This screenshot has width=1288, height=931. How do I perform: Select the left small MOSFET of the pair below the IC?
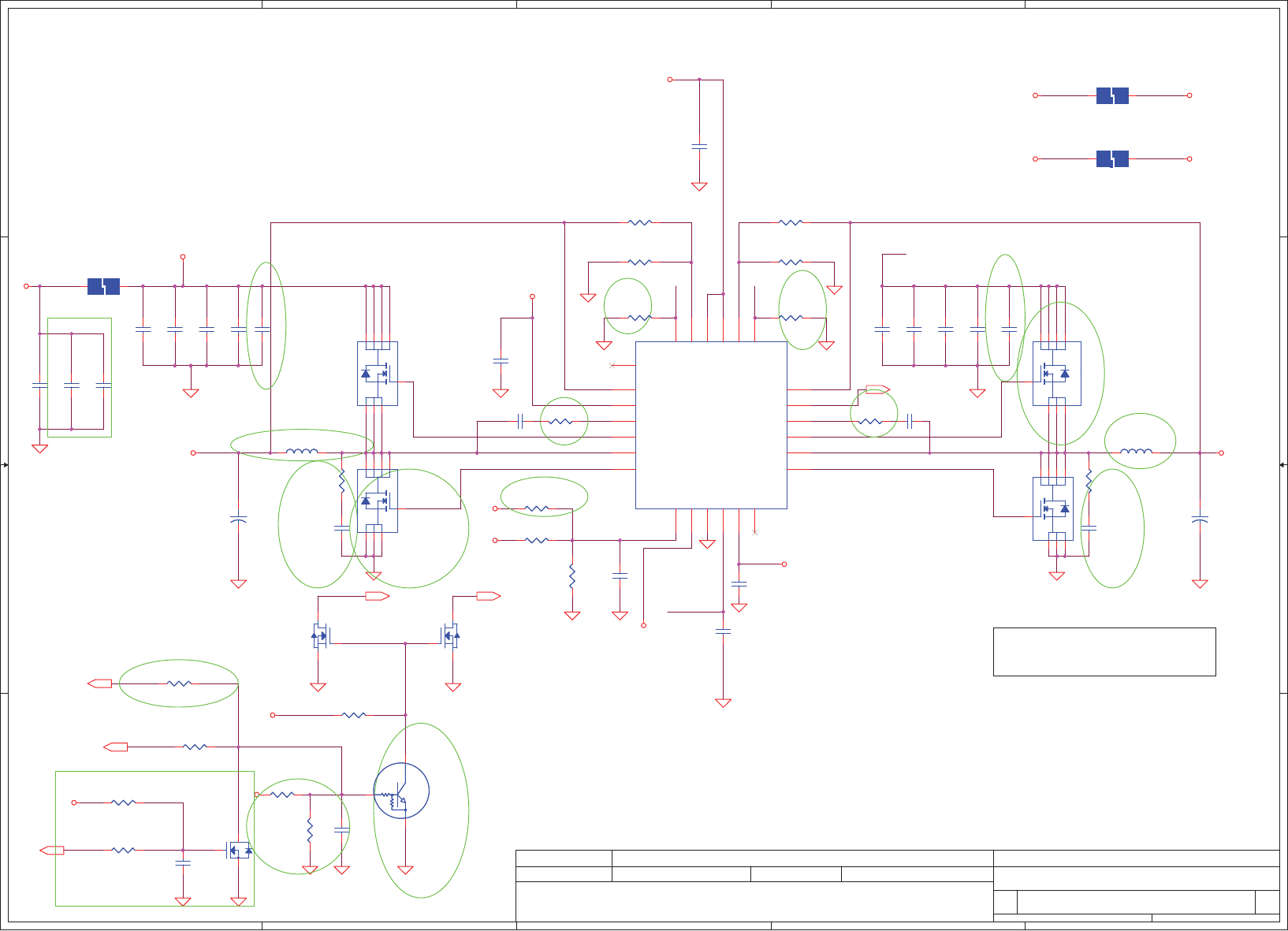coord(320,635)
